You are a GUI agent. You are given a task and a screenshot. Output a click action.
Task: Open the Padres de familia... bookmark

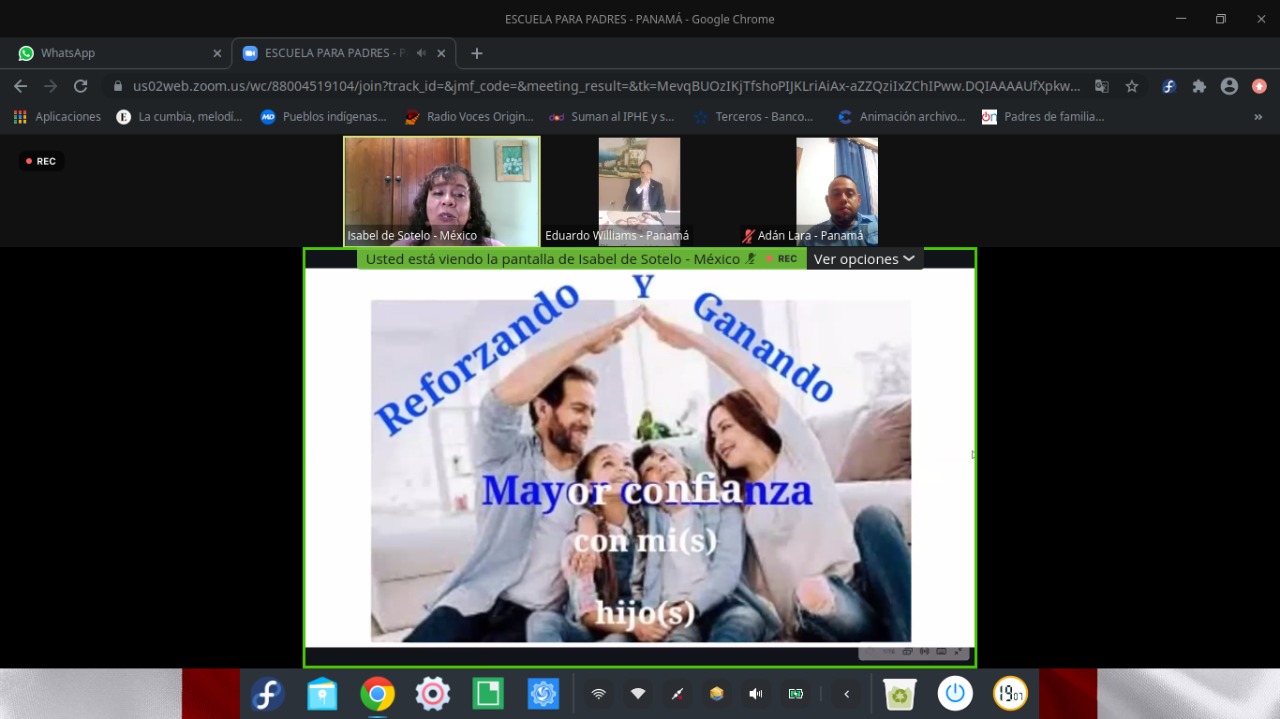pos(1043,117)
